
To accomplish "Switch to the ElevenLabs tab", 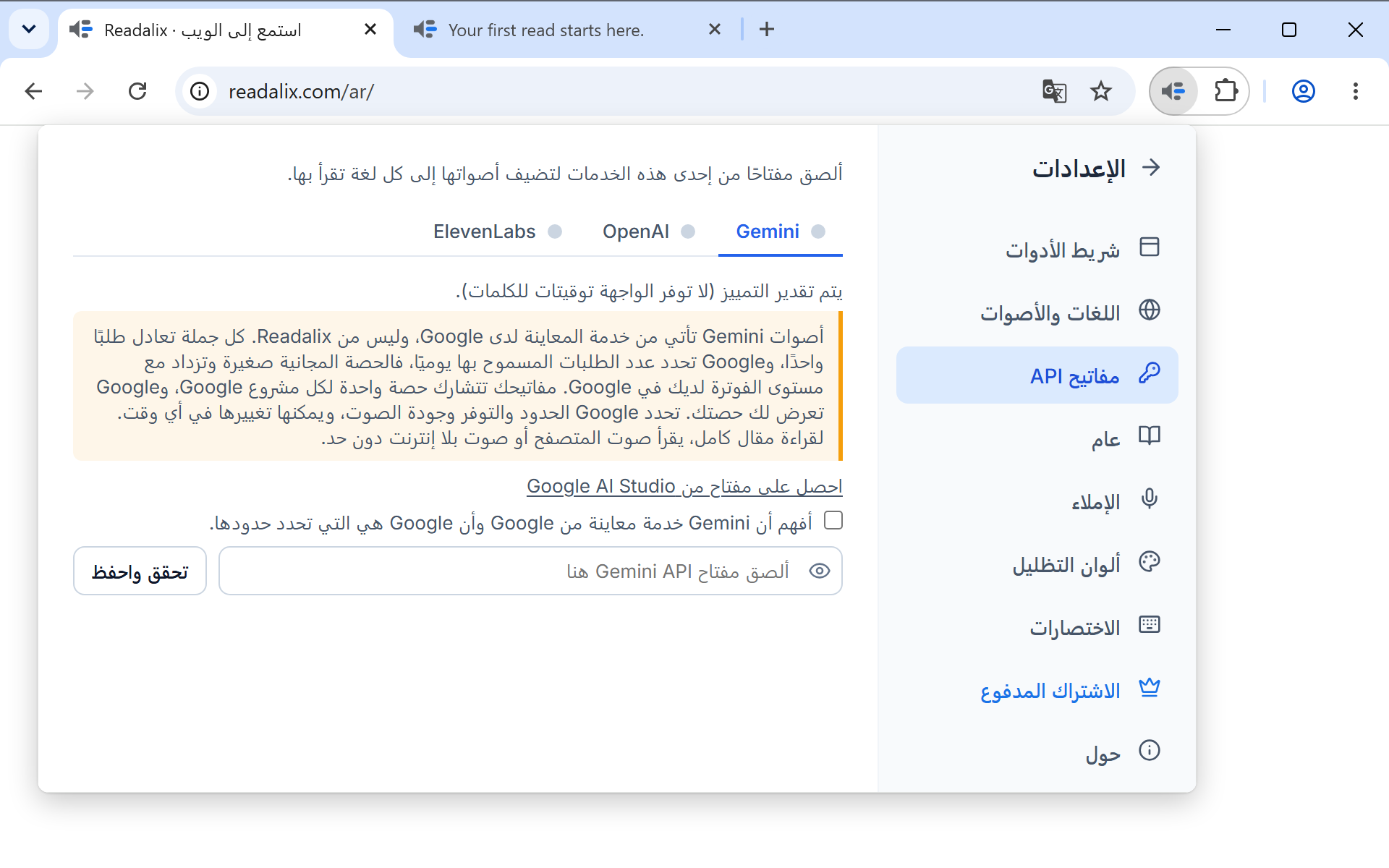I will click(x=498, y=231).
